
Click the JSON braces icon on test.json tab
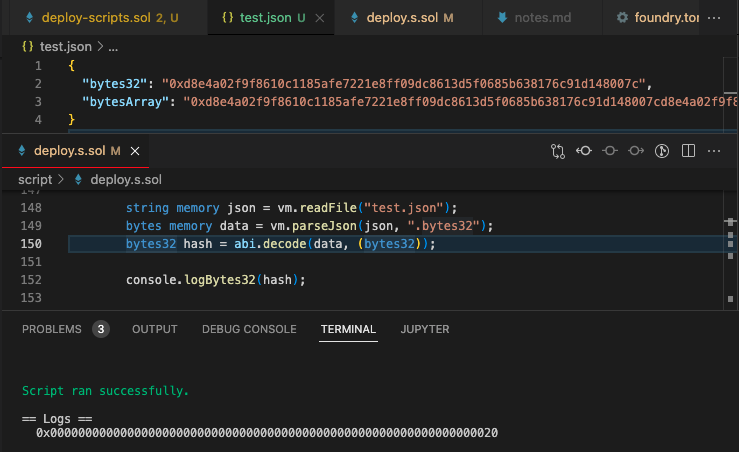[228, 17]
